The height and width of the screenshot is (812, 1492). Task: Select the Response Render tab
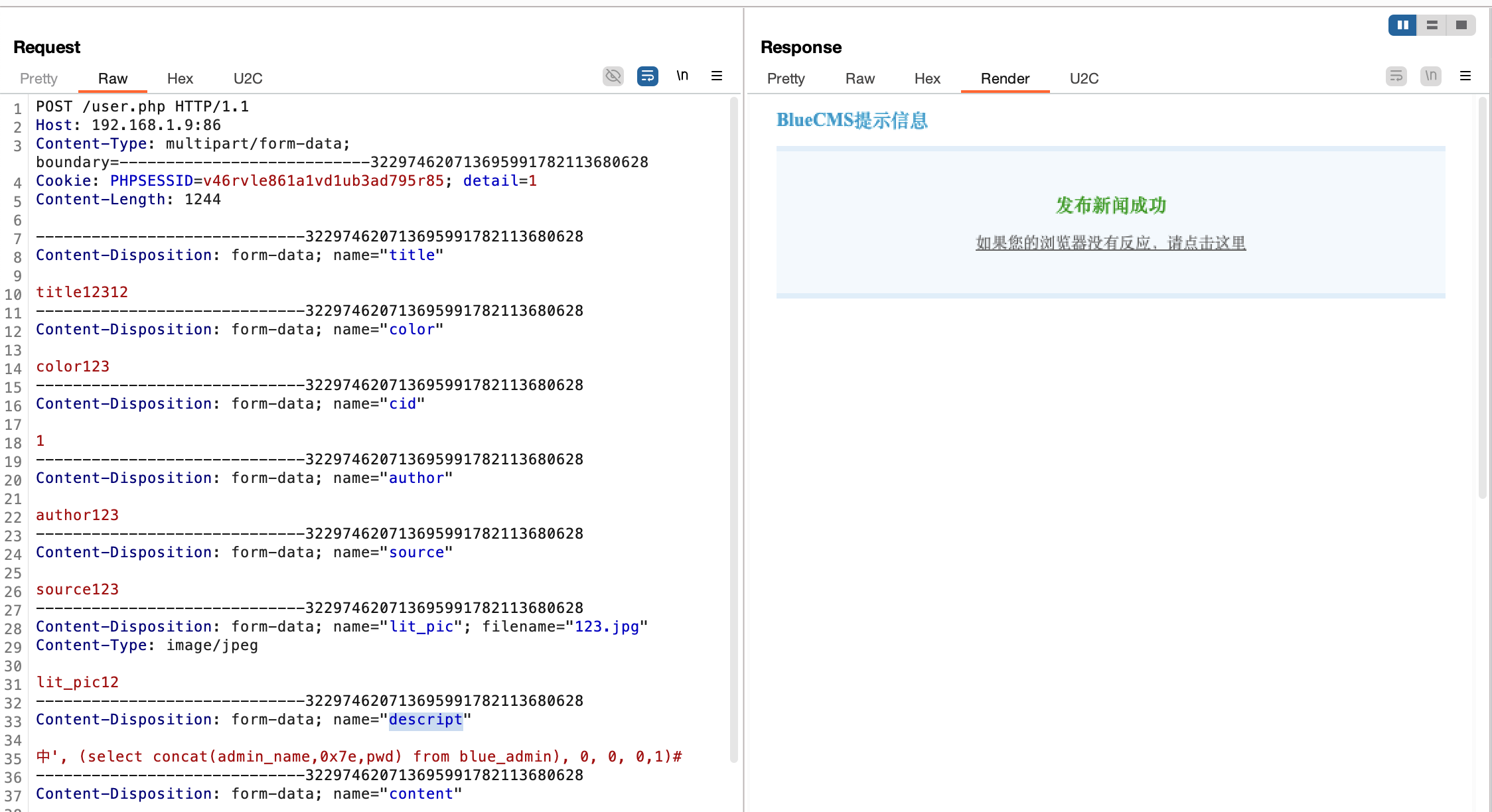(x=1005, y=78)
